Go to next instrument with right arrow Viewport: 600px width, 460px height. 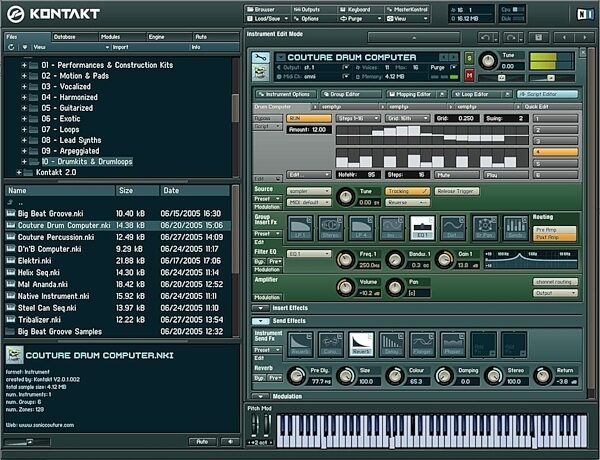[x=584, y=38]
